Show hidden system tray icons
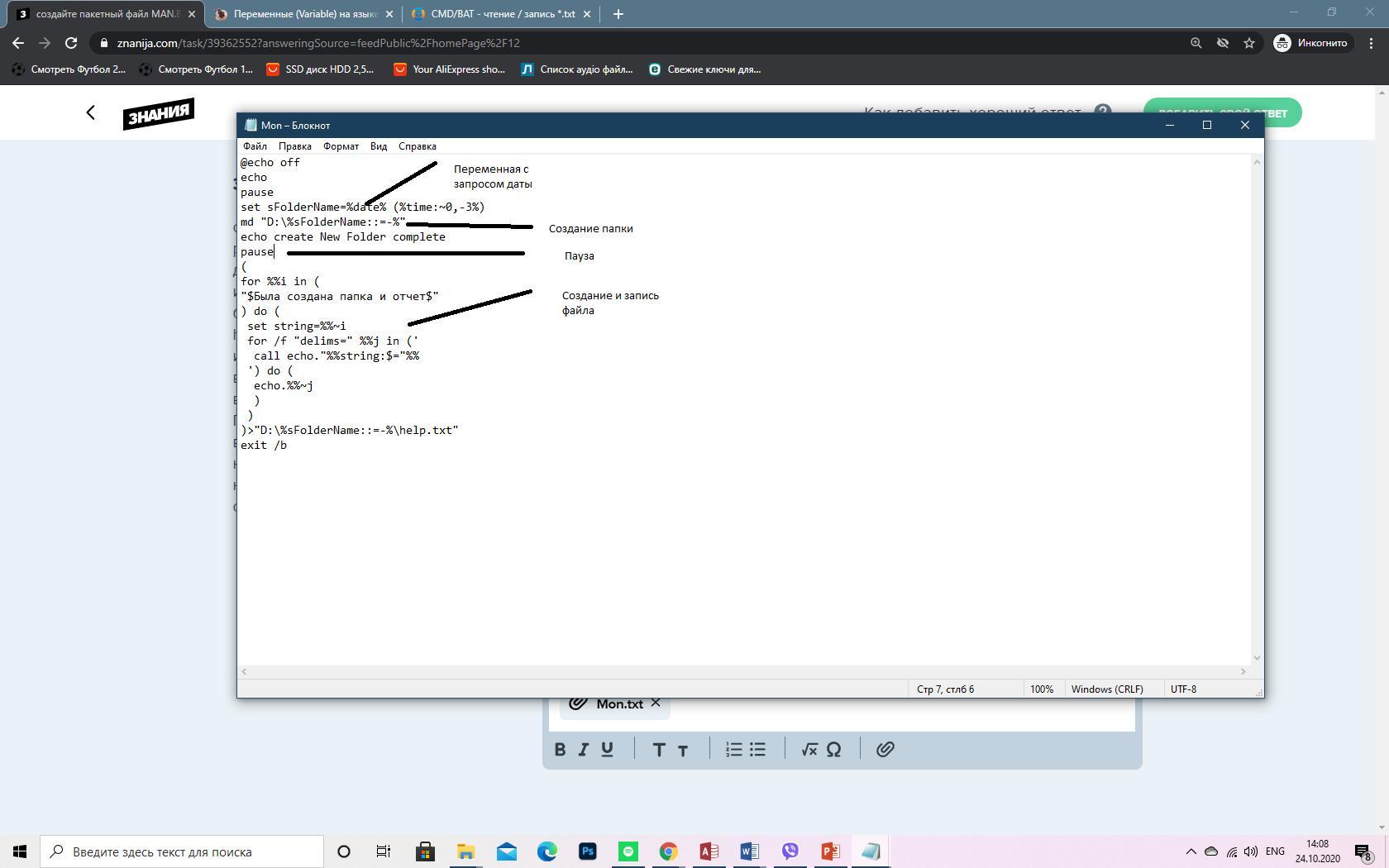The height and width of the screenshot is (868, 1389). 1191,851
